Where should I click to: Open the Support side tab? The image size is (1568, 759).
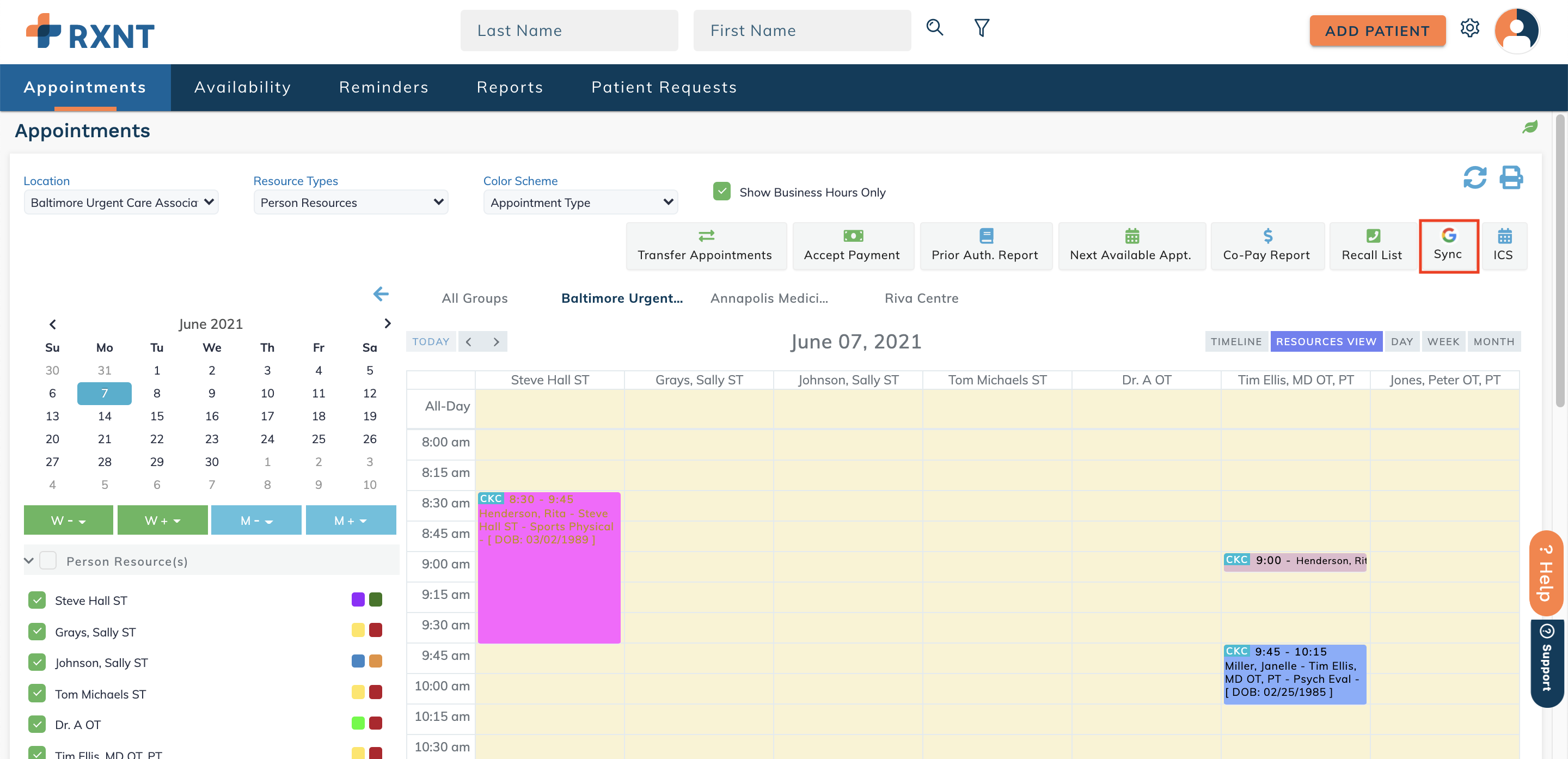pos(1546,664)
